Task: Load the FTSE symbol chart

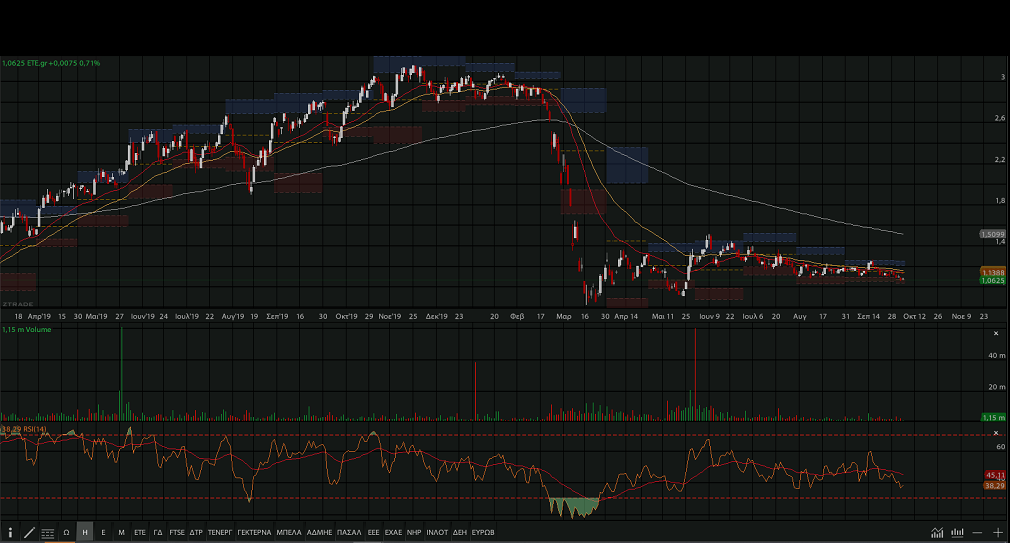Action: (x=177, y=532)
